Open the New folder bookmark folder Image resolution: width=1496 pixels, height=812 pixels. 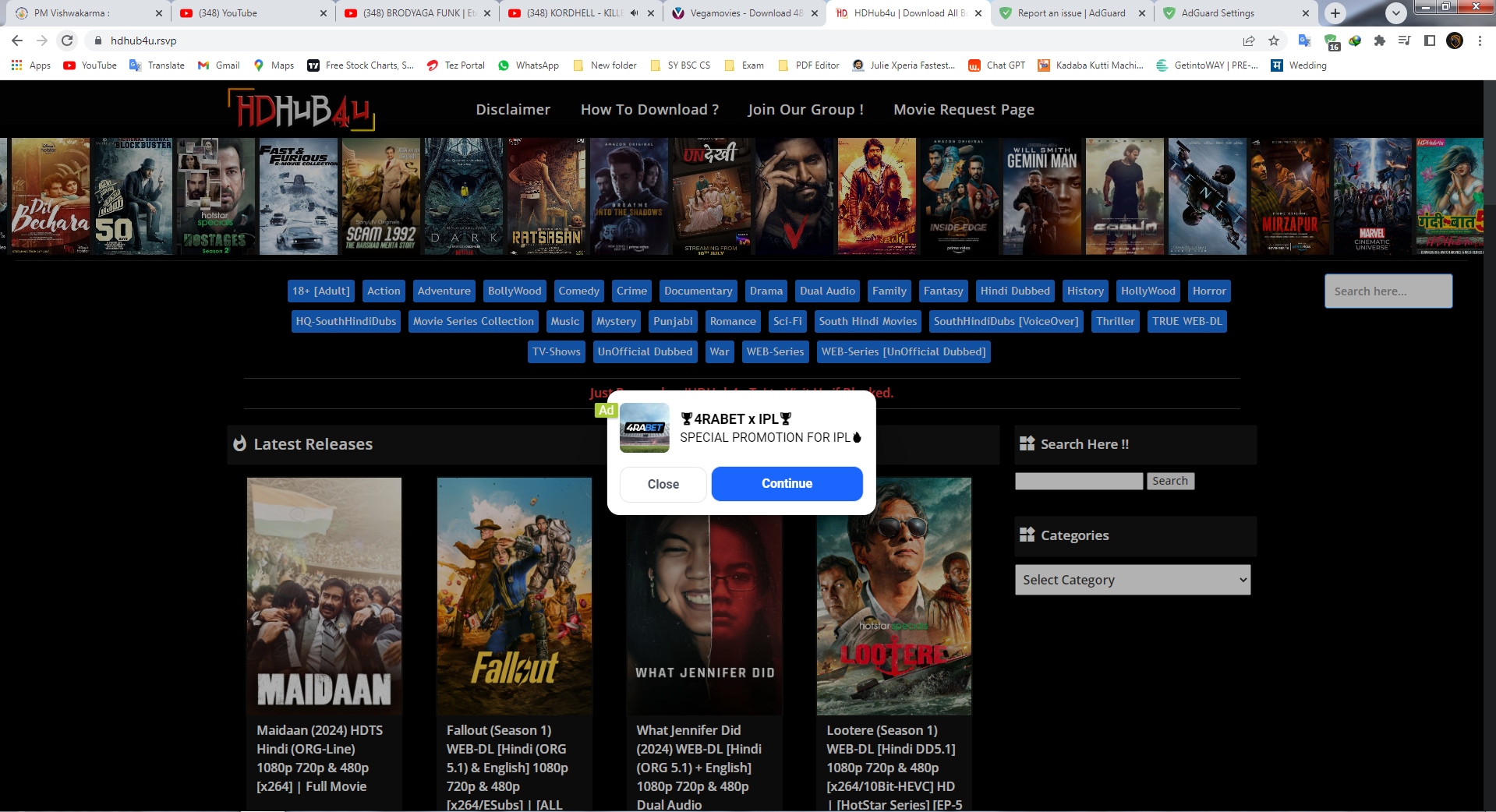(605, 65)
